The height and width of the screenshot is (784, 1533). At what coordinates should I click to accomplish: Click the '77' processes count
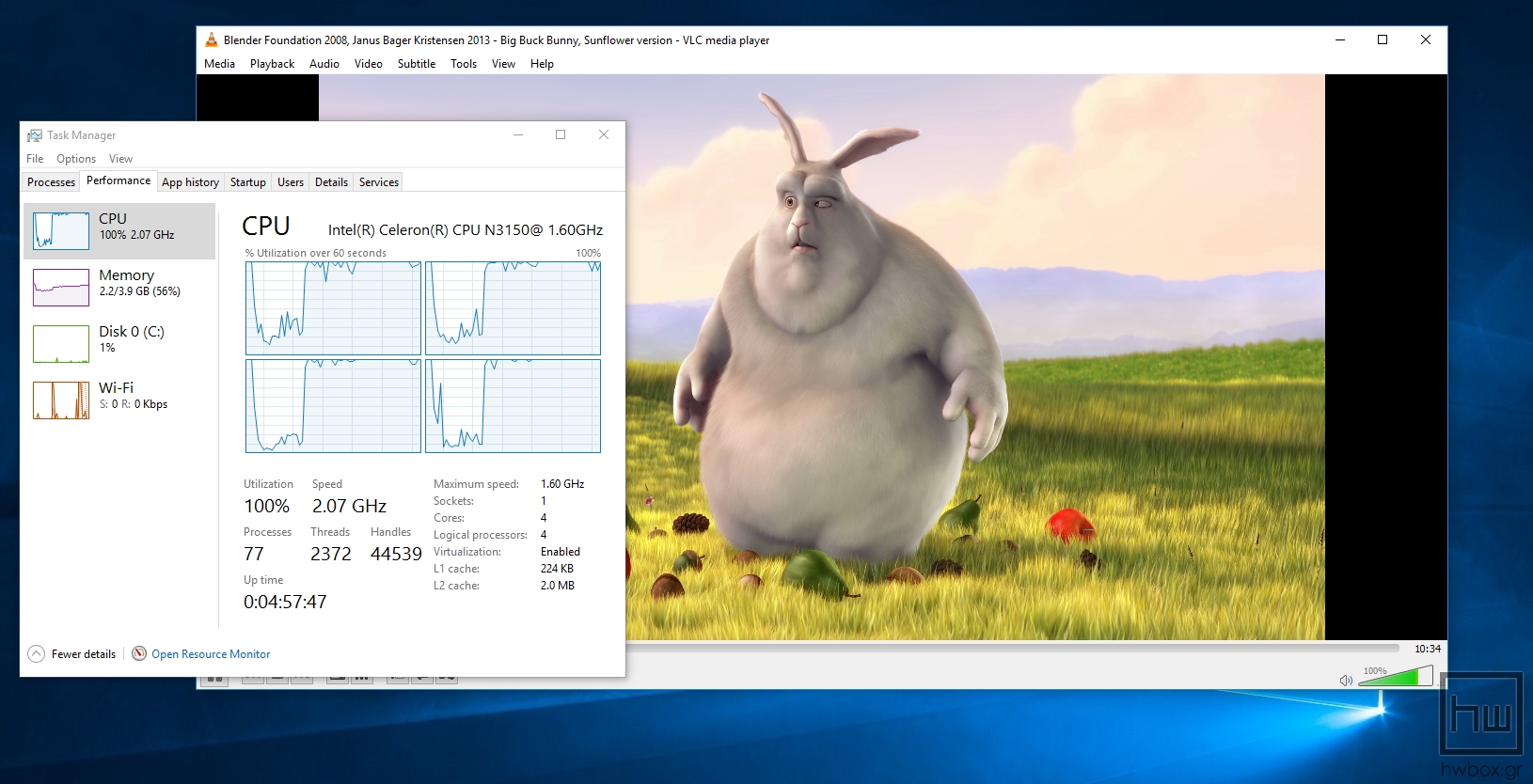pos(254,555)
